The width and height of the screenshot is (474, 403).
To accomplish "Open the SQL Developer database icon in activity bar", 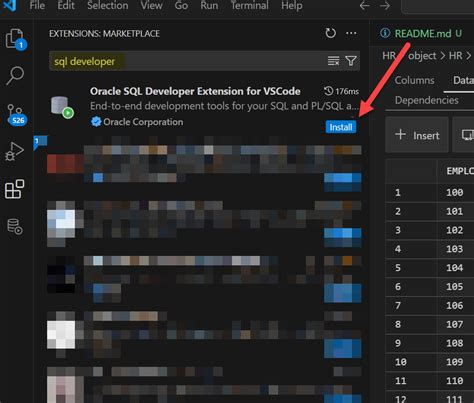I will (x=14, y=226).
